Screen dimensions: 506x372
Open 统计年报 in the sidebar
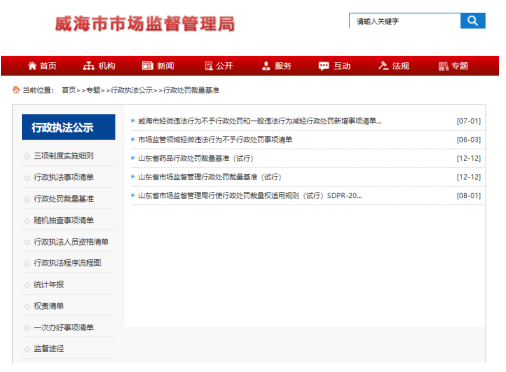coord(49,285)
